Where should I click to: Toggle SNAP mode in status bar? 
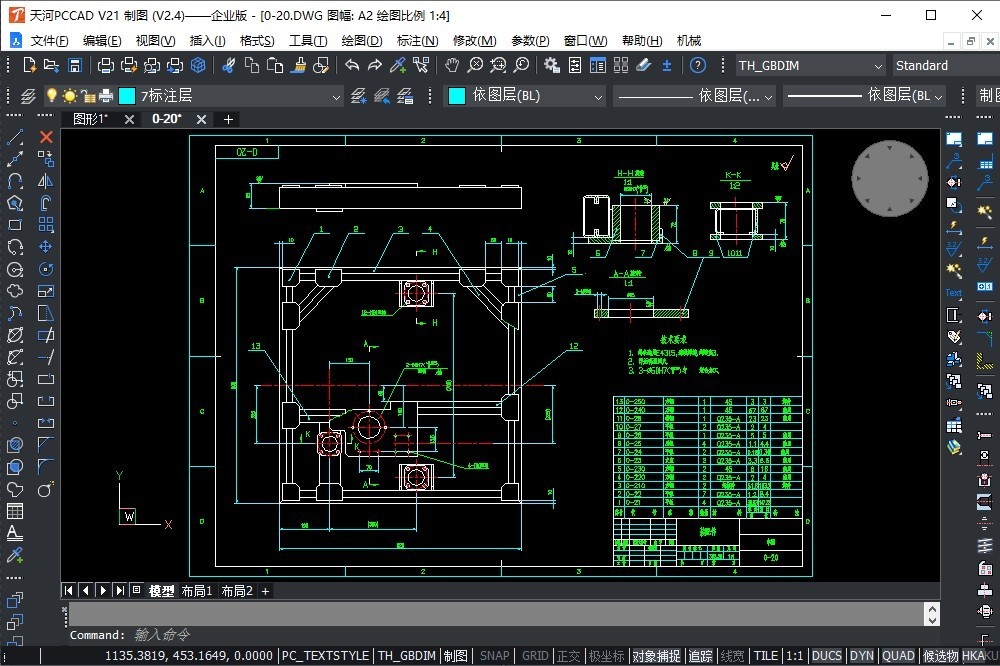[494, 656]
